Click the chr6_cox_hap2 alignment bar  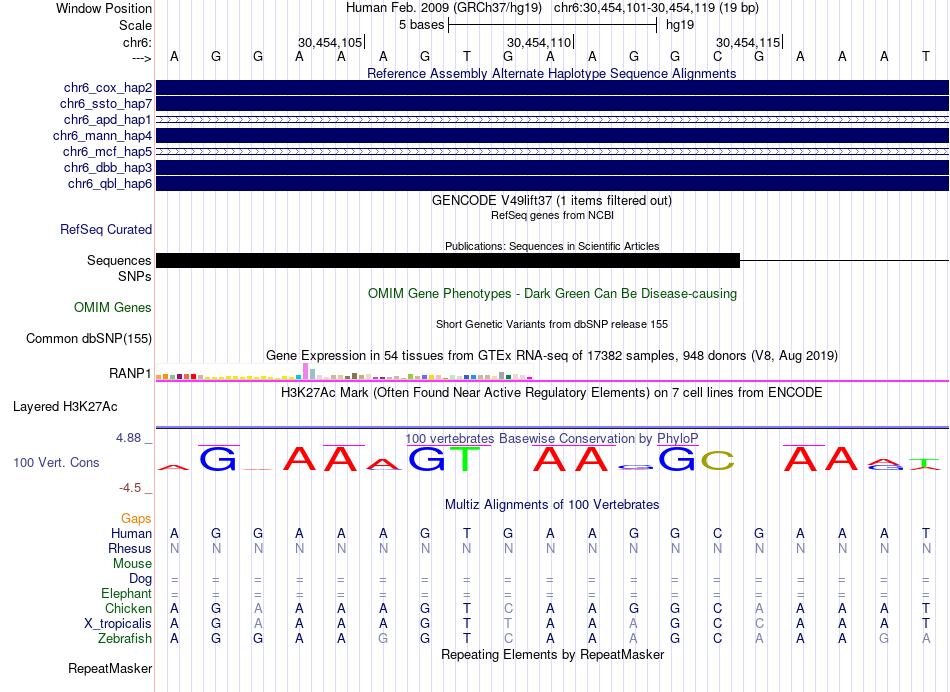click(x=552, y=88)
